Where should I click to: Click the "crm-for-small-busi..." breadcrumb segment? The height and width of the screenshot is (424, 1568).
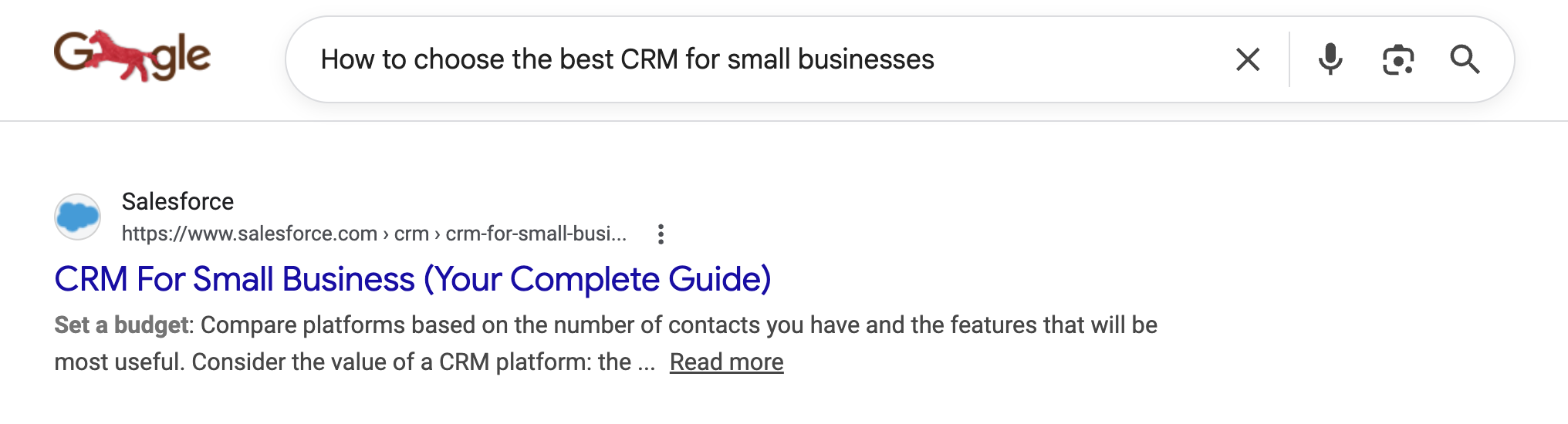(x=536, y=234)
